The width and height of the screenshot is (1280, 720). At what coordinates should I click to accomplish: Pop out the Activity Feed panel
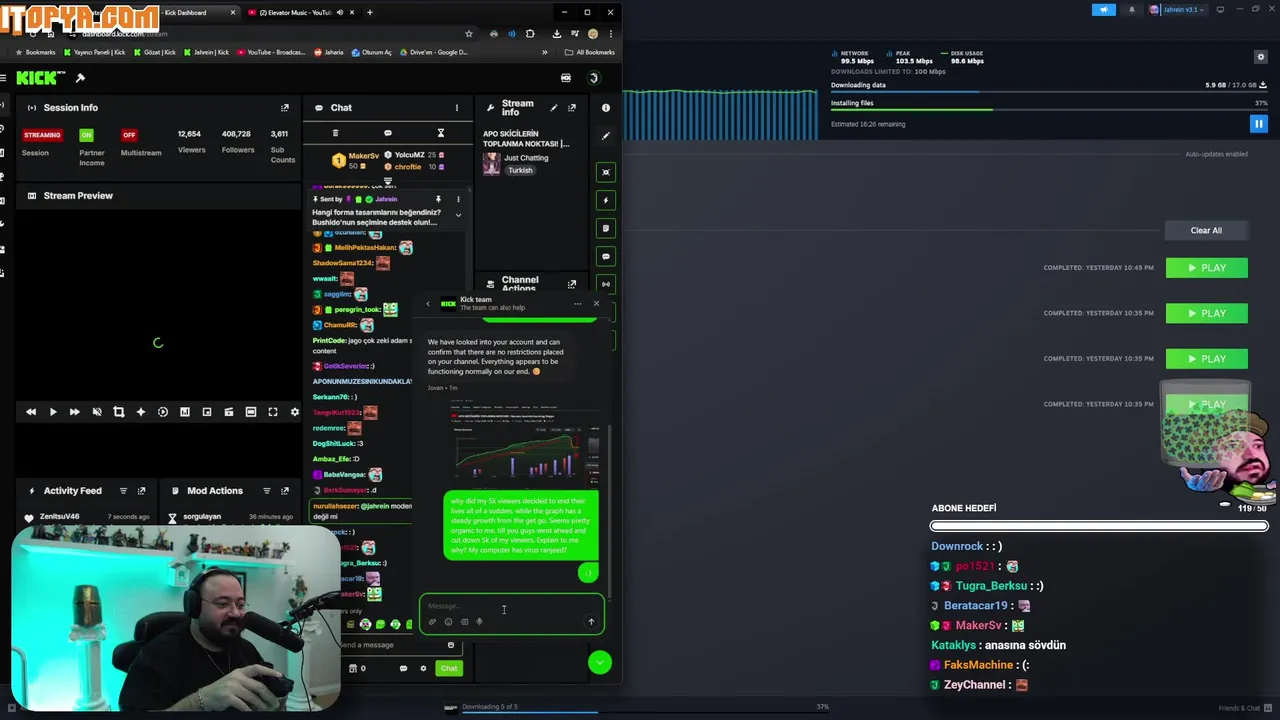click(141, 491)
